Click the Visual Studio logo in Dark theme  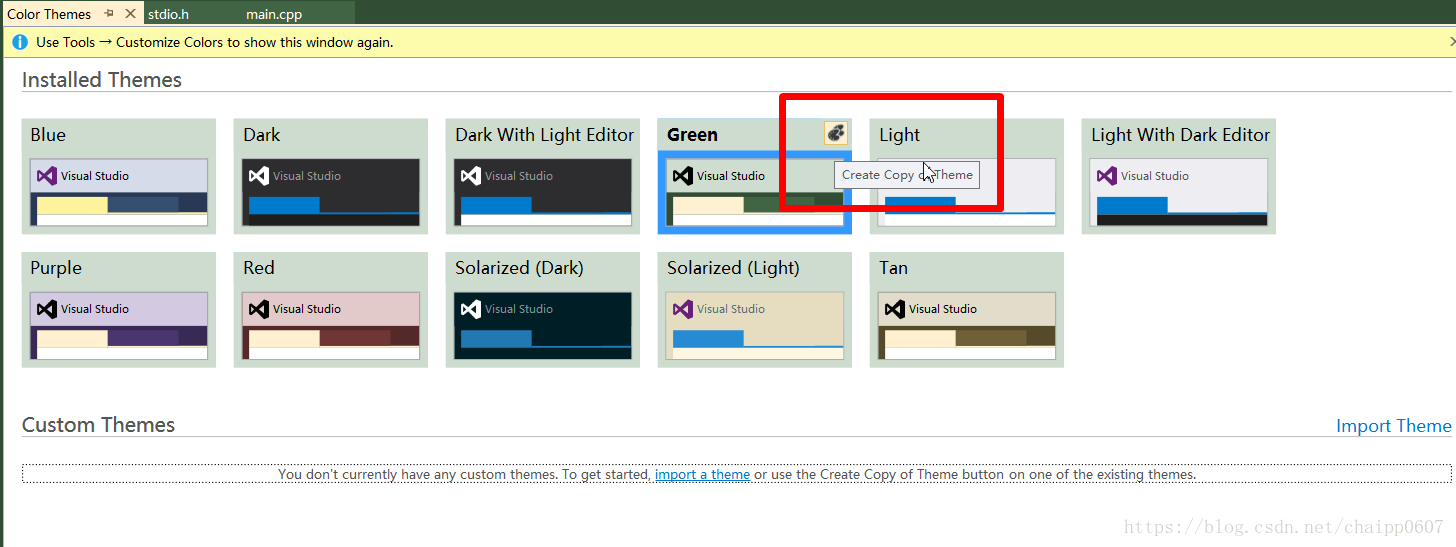[258, 176]
